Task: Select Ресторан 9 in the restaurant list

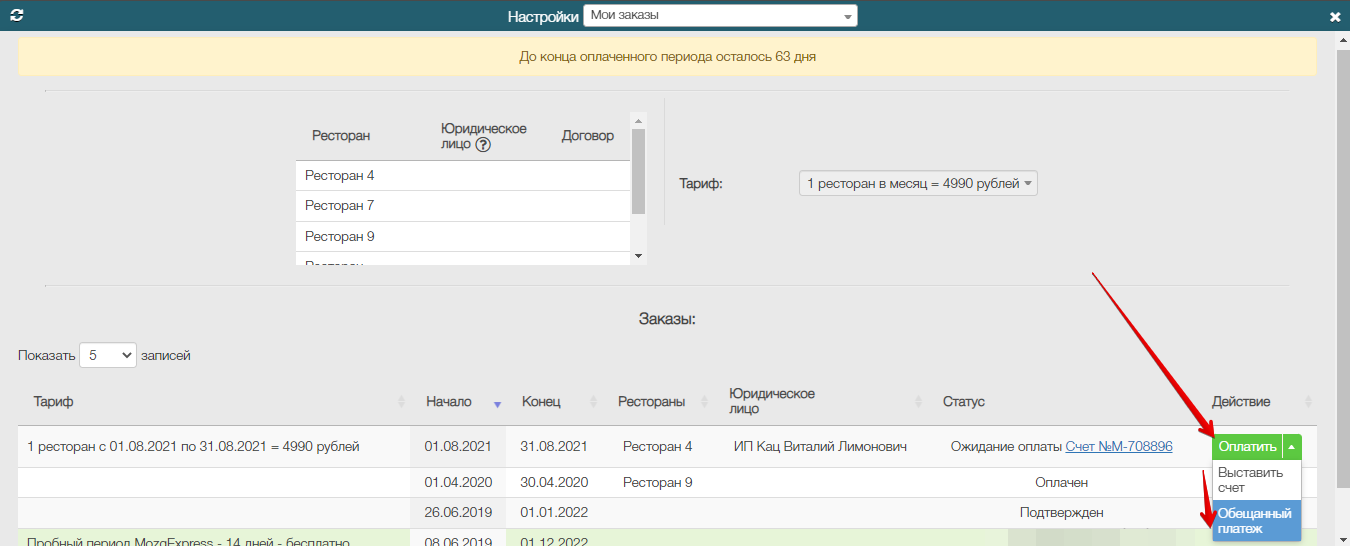Action: (x=464, y=237)
